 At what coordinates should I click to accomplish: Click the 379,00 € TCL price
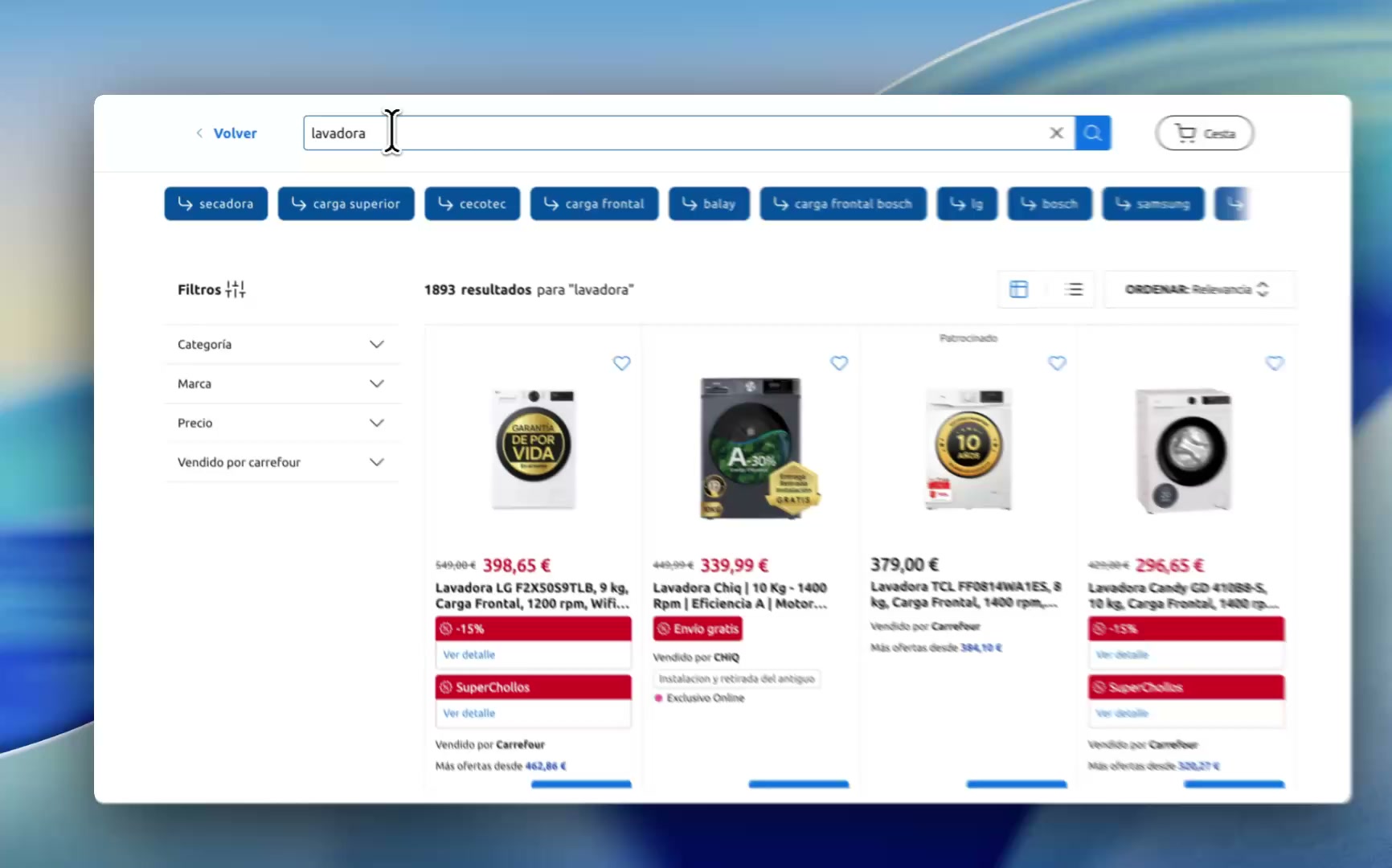click(905, 564)
